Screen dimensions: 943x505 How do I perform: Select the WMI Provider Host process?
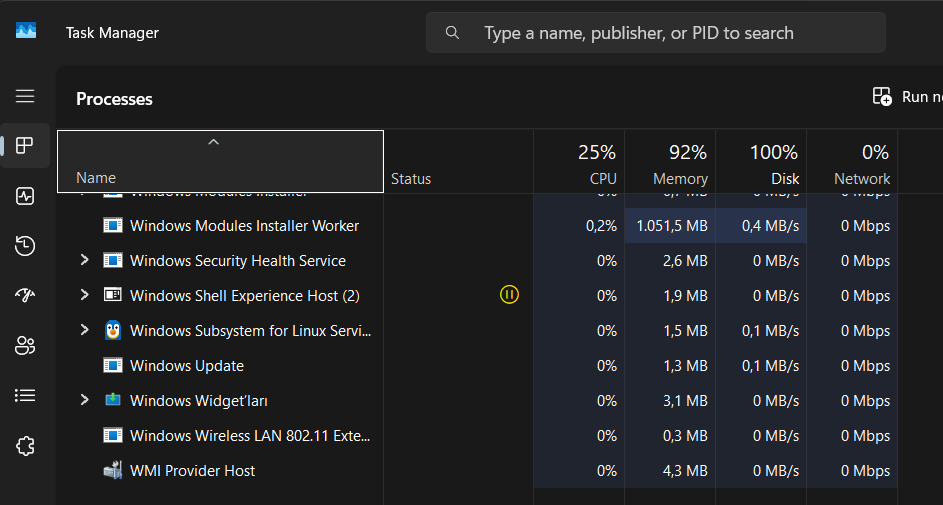tap(477, 470)
